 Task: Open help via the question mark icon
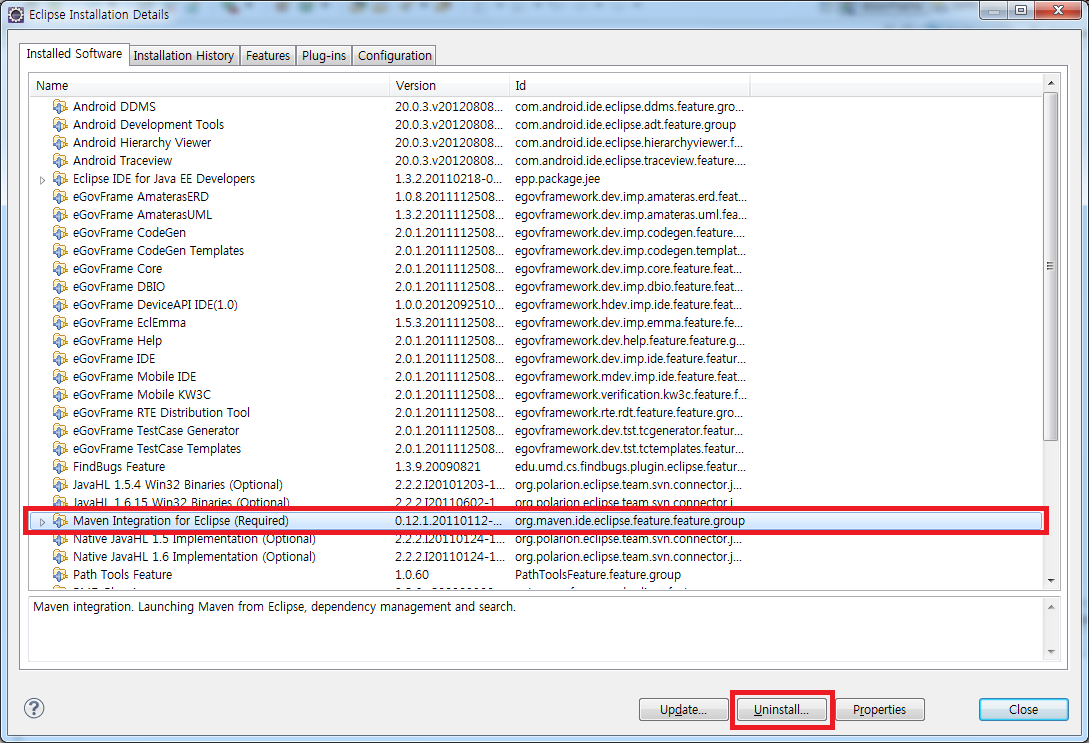tap(34, 709)
